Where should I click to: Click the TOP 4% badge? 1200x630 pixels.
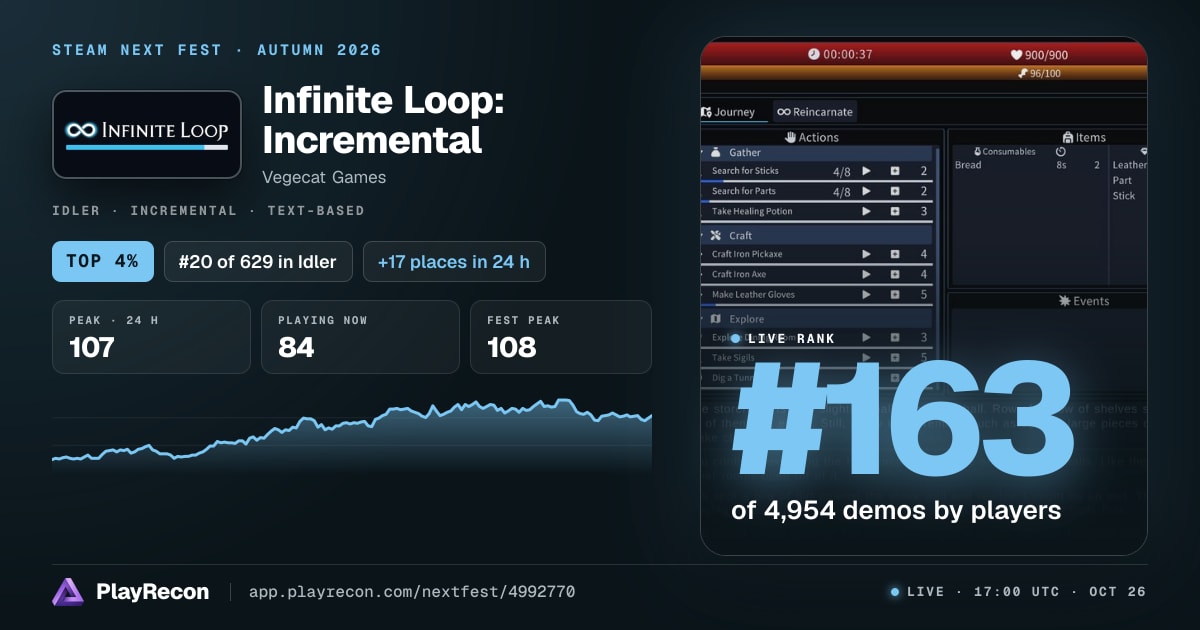pos(103,262)
